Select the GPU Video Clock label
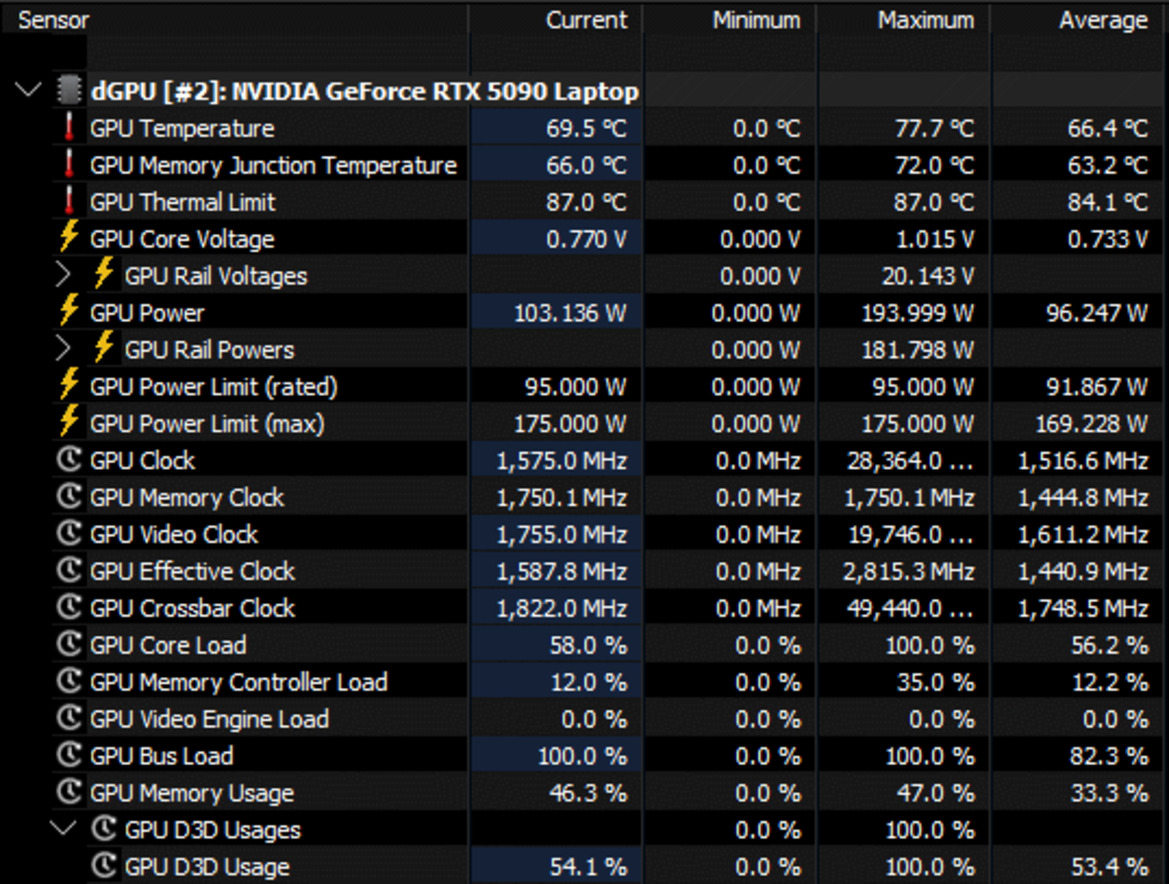Image resolution: width=1169 pixels, height=884 pixels. (174, 534)
